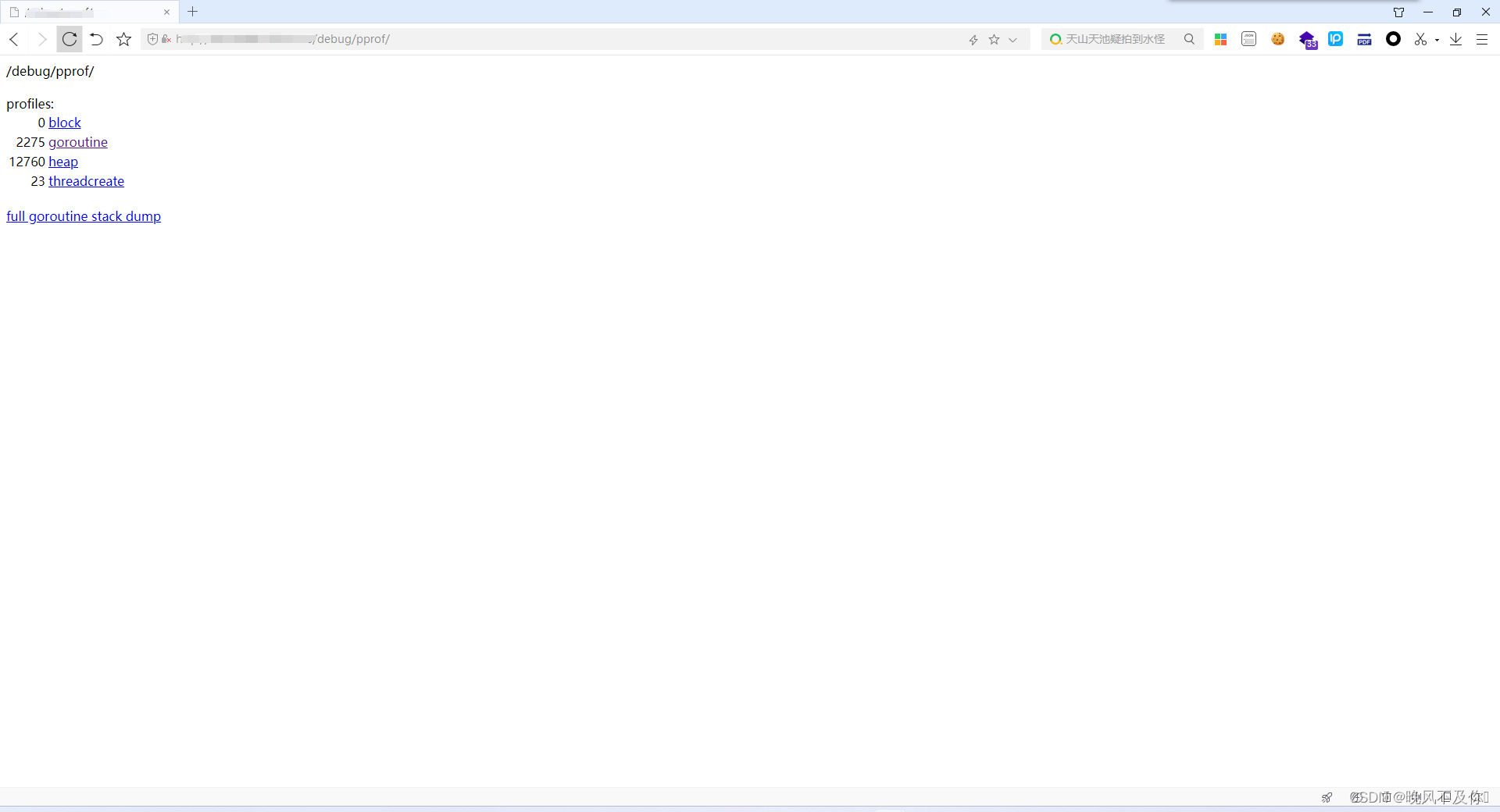Click the 12760 heap count
This screenshot has width=1500, height=812.
coord(27,162)
